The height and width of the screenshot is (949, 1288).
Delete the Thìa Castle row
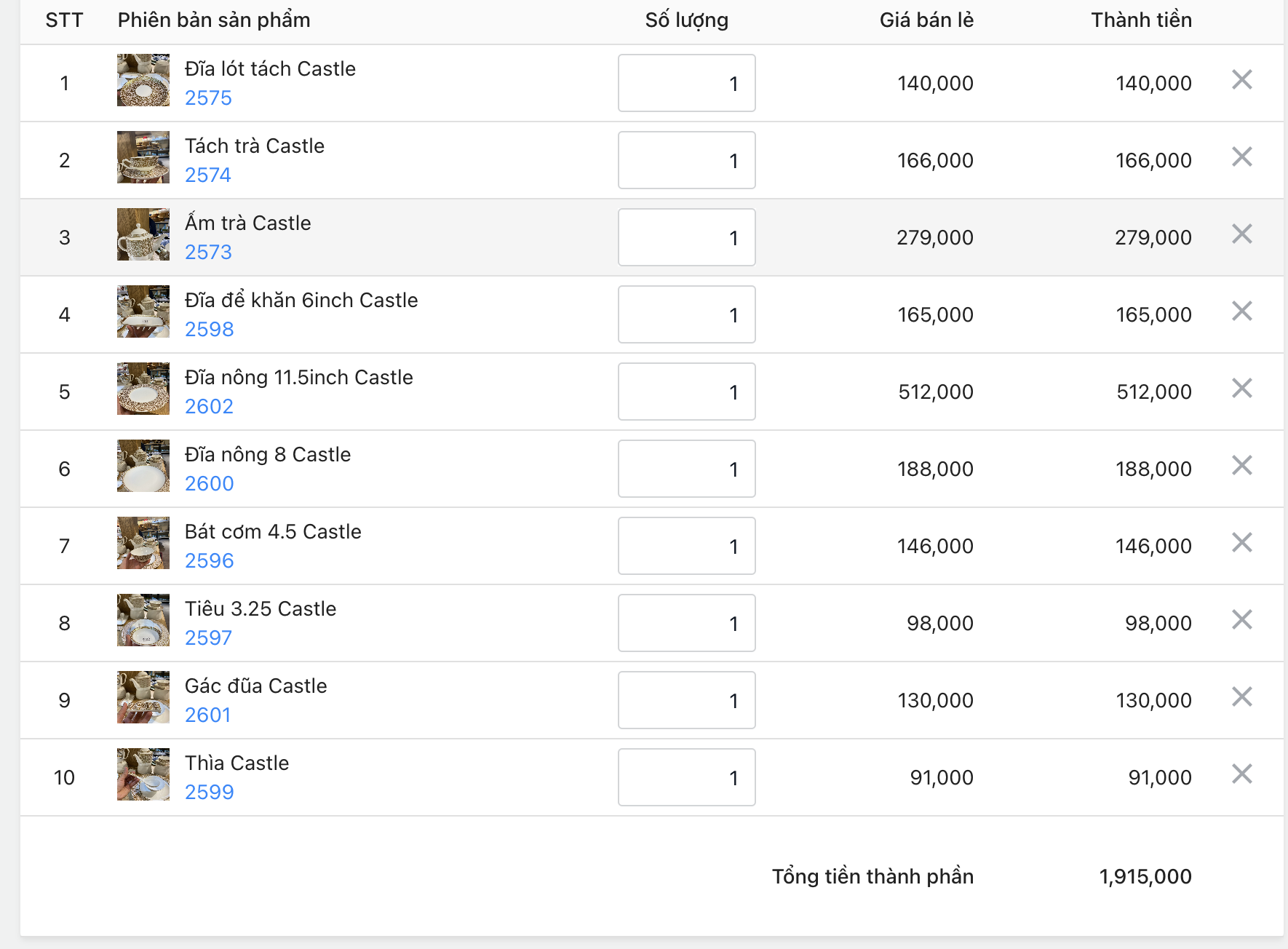1241,774
